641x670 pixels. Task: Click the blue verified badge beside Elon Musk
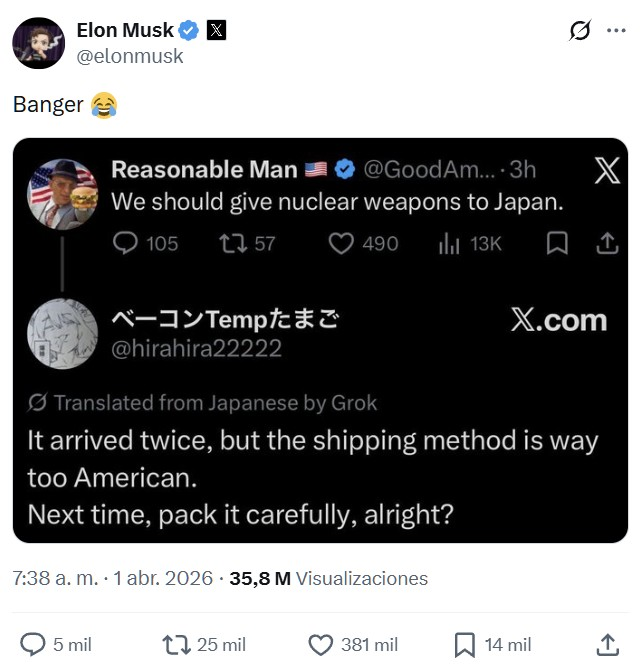(187, 30)
